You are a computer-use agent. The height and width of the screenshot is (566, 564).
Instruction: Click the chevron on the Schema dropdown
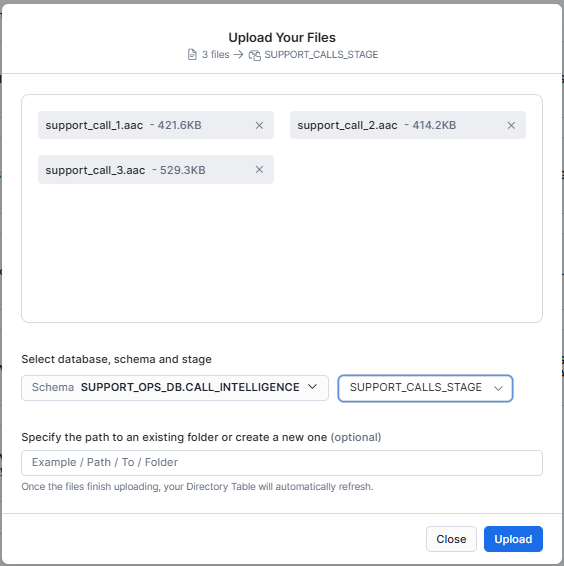312,387
